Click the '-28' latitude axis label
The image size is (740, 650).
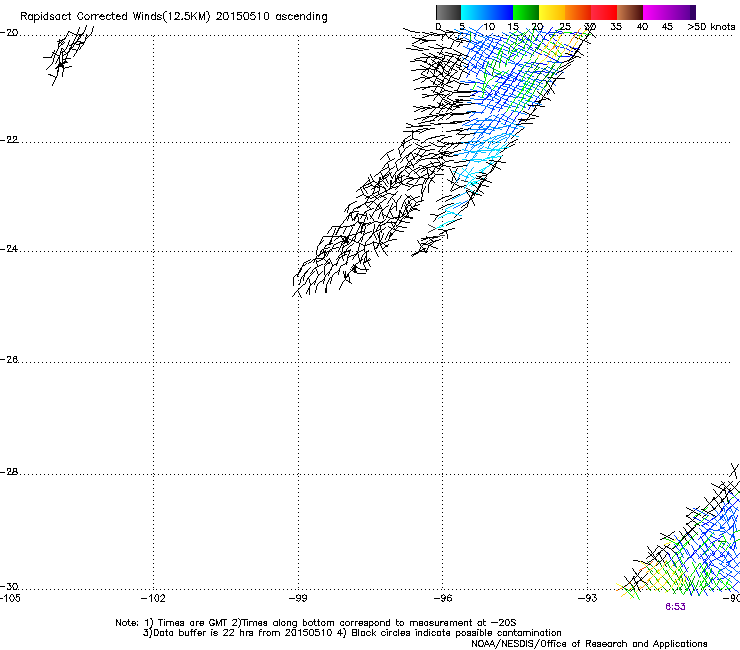(x=9, y=472)
